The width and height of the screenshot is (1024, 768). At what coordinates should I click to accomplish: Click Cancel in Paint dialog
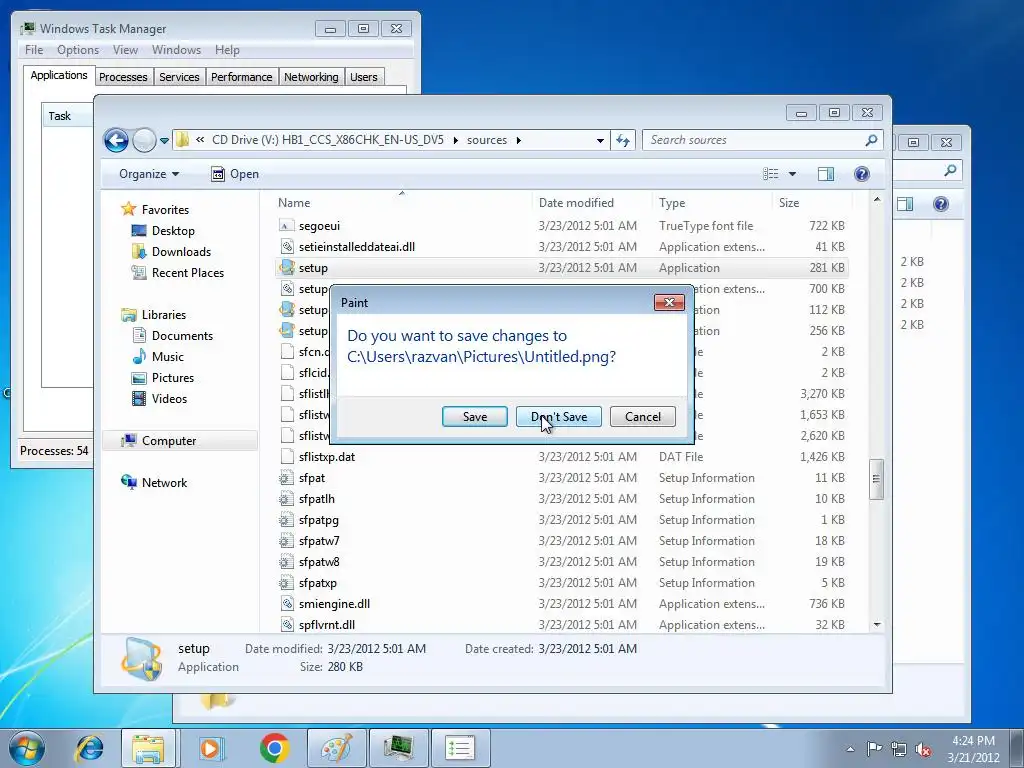[643, 417]
